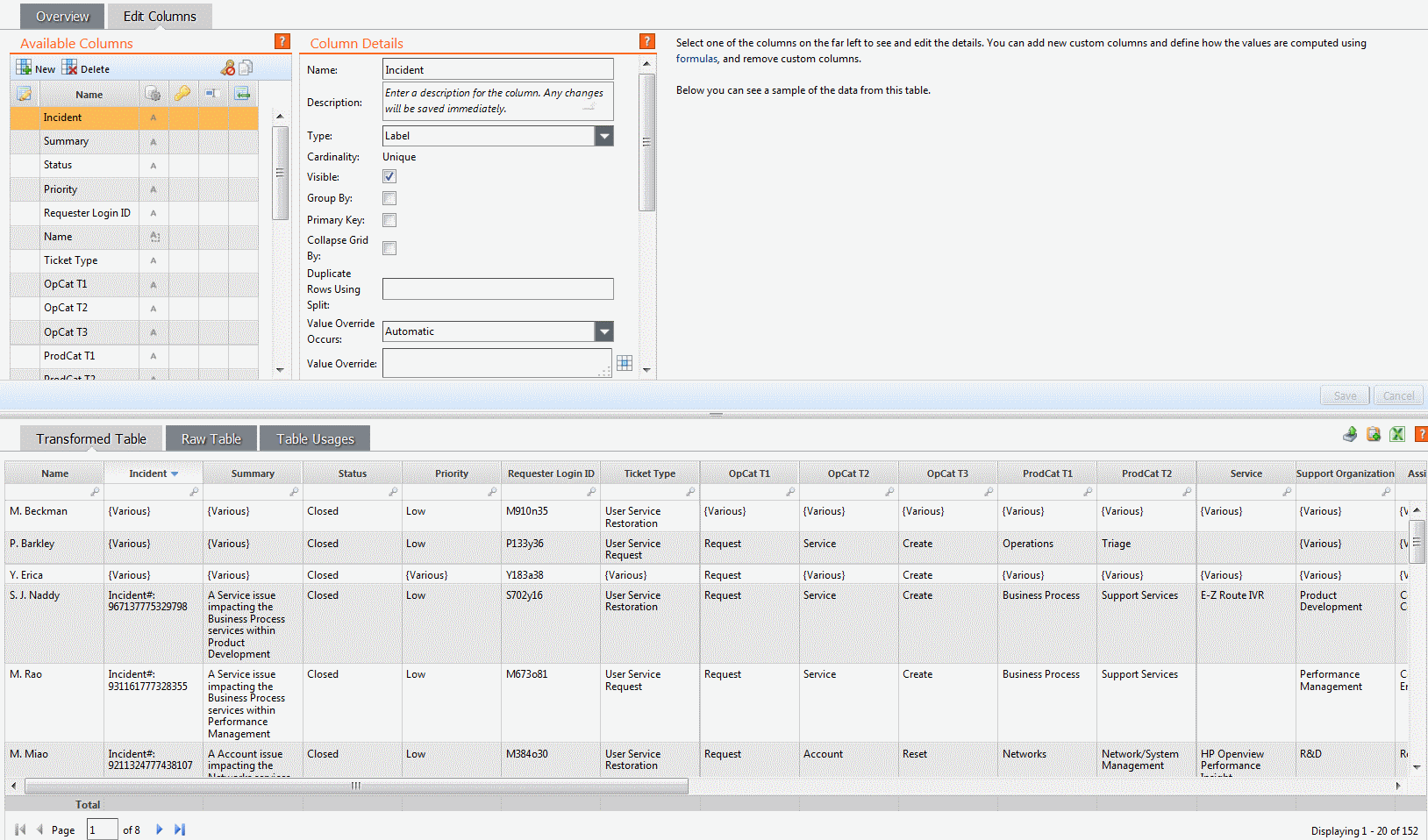Open the Incident column header sort arrow

[175, 474]
